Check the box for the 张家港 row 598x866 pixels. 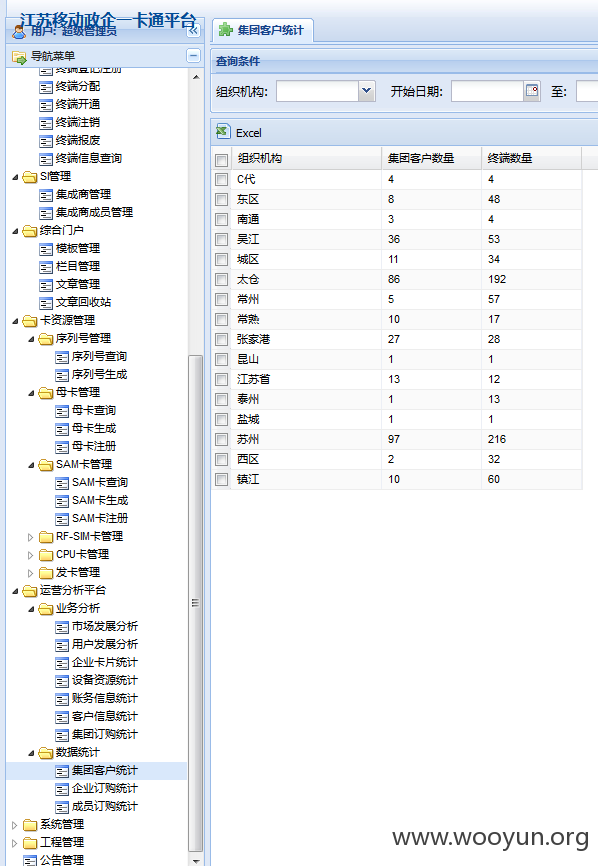[221, 340]
